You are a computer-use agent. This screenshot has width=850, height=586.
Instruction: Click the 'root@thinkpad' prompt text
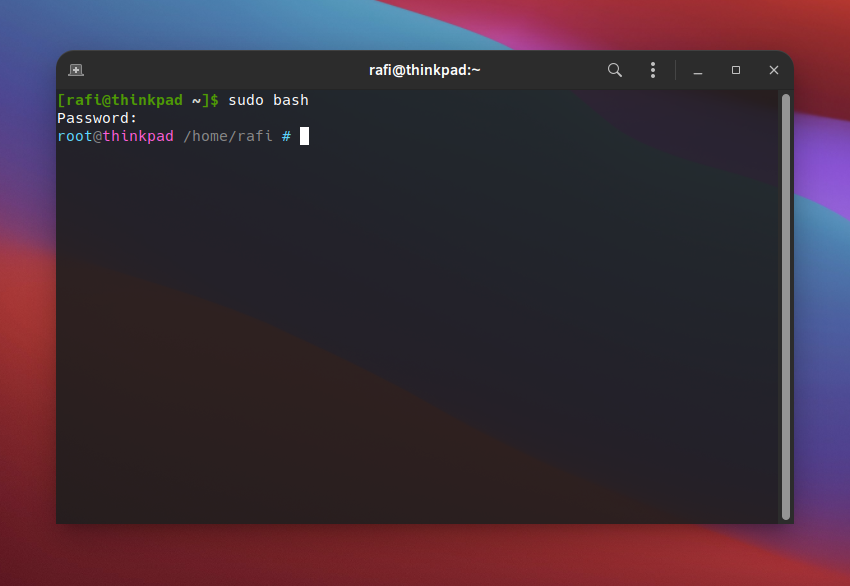[115, 136]
